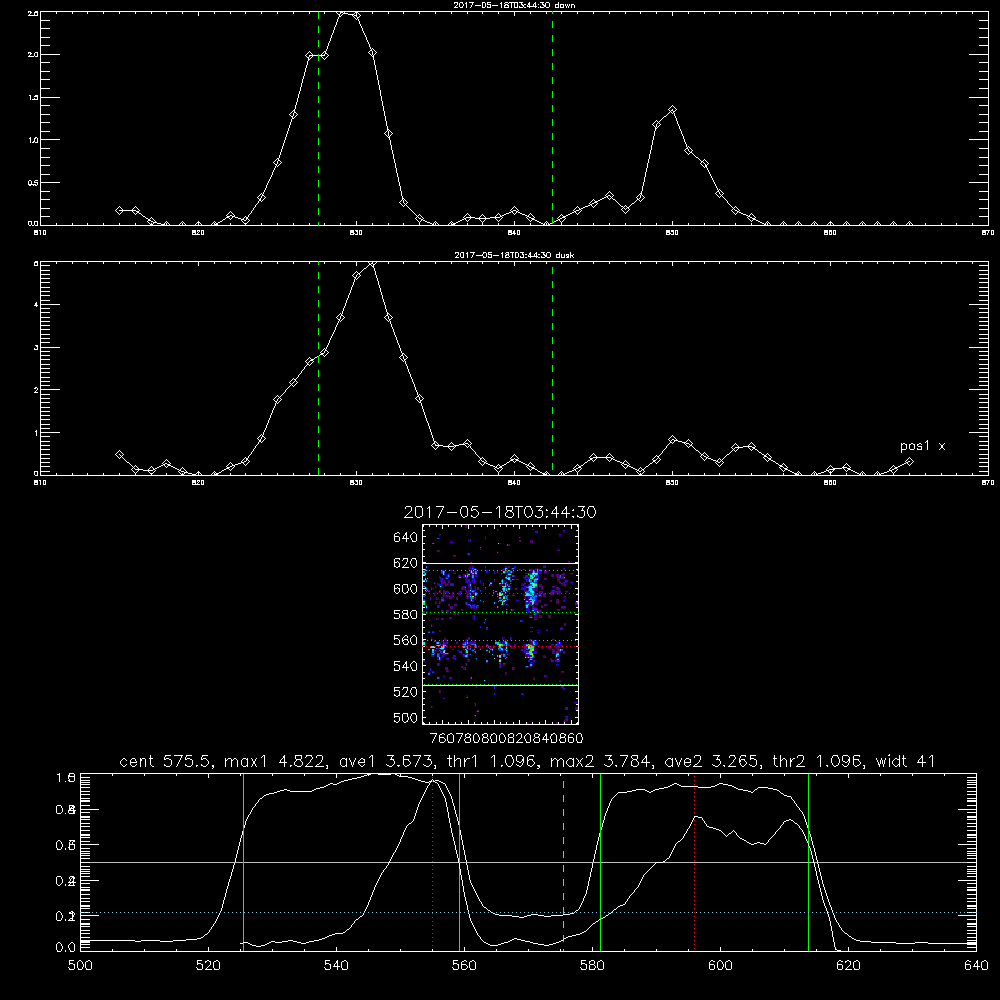Select the 560 label on the profile plot x-axis
The height and width of the screenshot is (1000, 1000).
(x=464, y=966)
